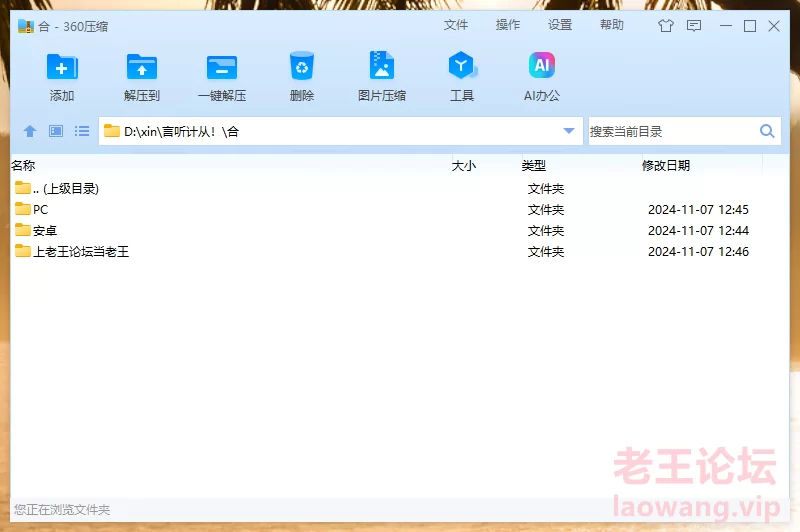Select the '.. (上级目录)' row name
The width and height of the screenshot is (800, 532).
click(x=66, y=189)
